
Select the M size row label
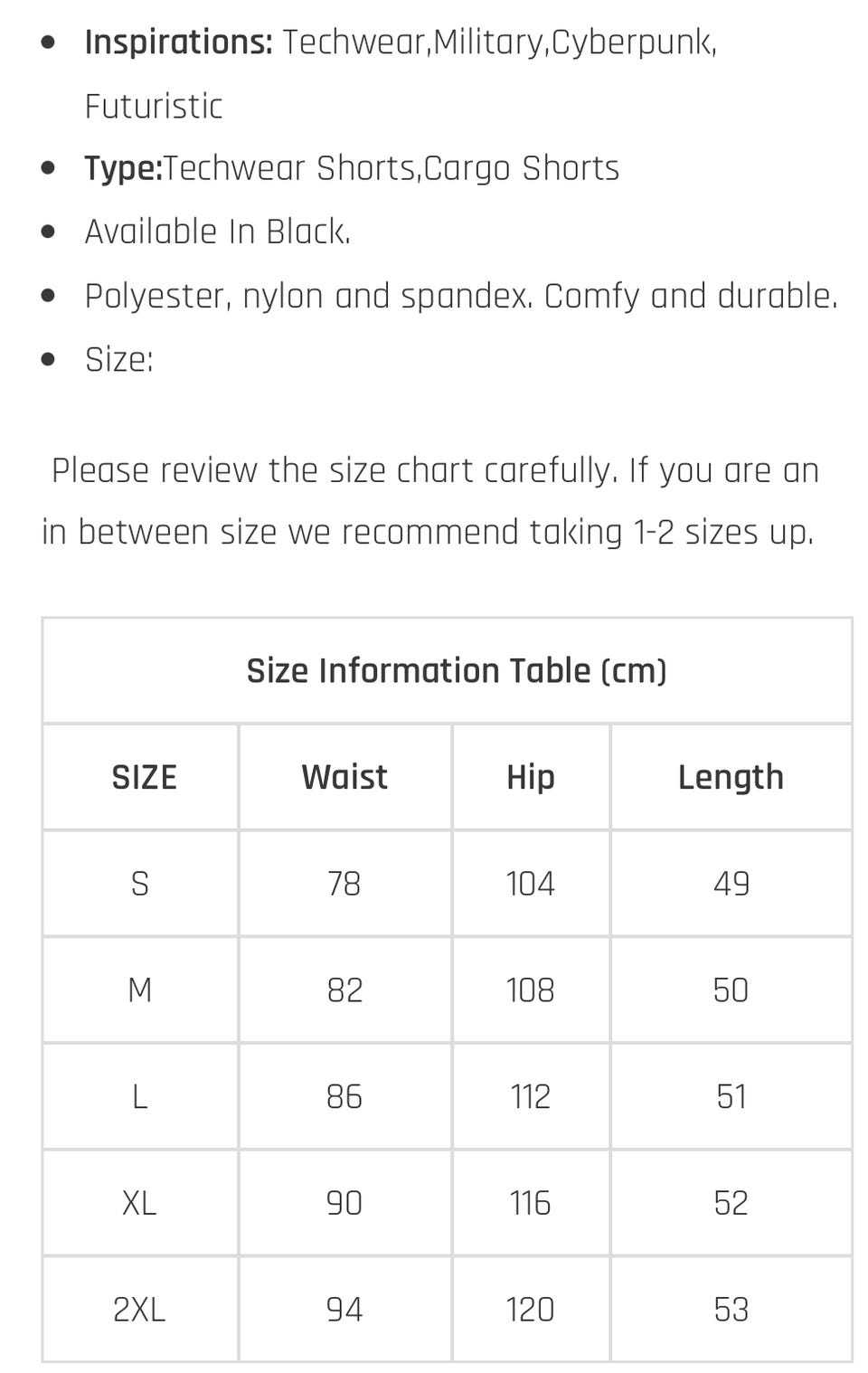[140, 990]
